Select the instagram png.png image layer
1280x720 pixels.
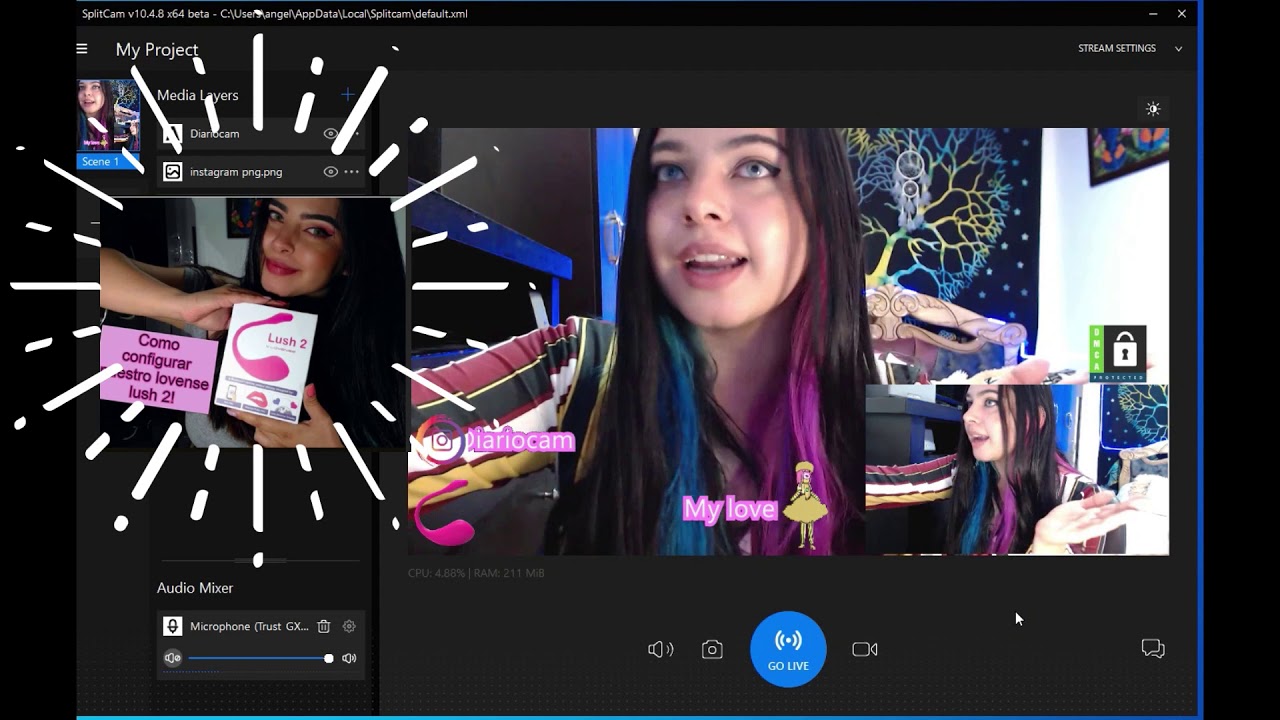[236, 172]
